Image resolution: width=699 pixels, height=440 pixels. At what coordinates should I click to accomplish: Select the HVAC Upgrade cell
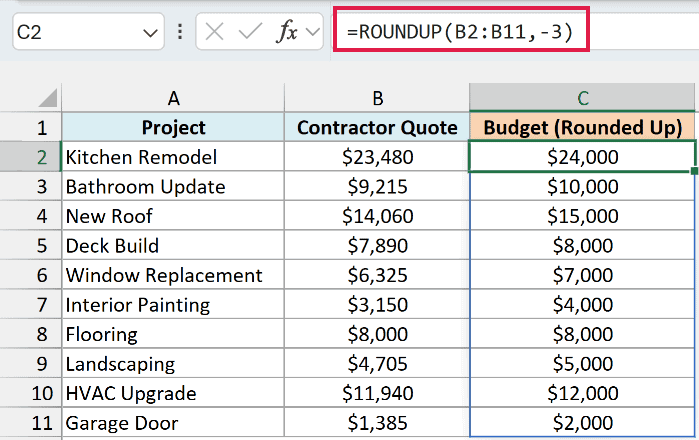[173, 393]
